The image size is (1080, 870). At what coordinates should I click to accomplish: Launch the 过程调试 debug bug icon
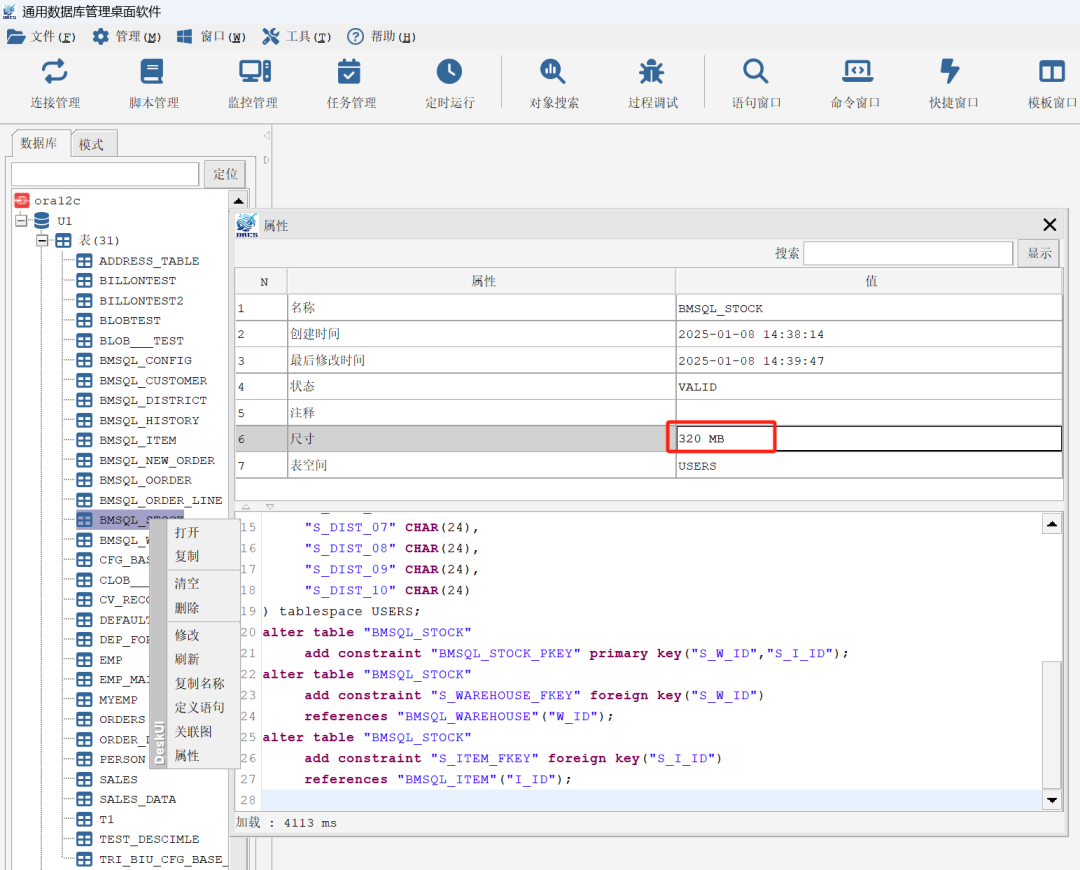[652, 72]
